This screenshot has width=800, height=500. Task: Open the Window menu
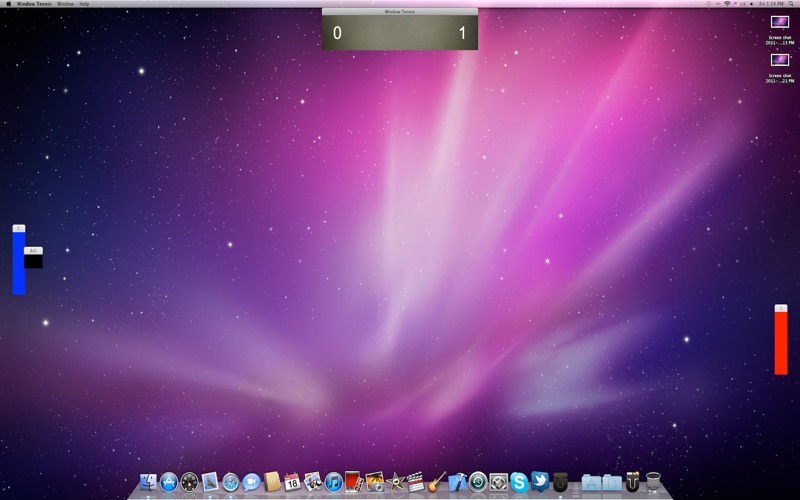click(65, 4)
